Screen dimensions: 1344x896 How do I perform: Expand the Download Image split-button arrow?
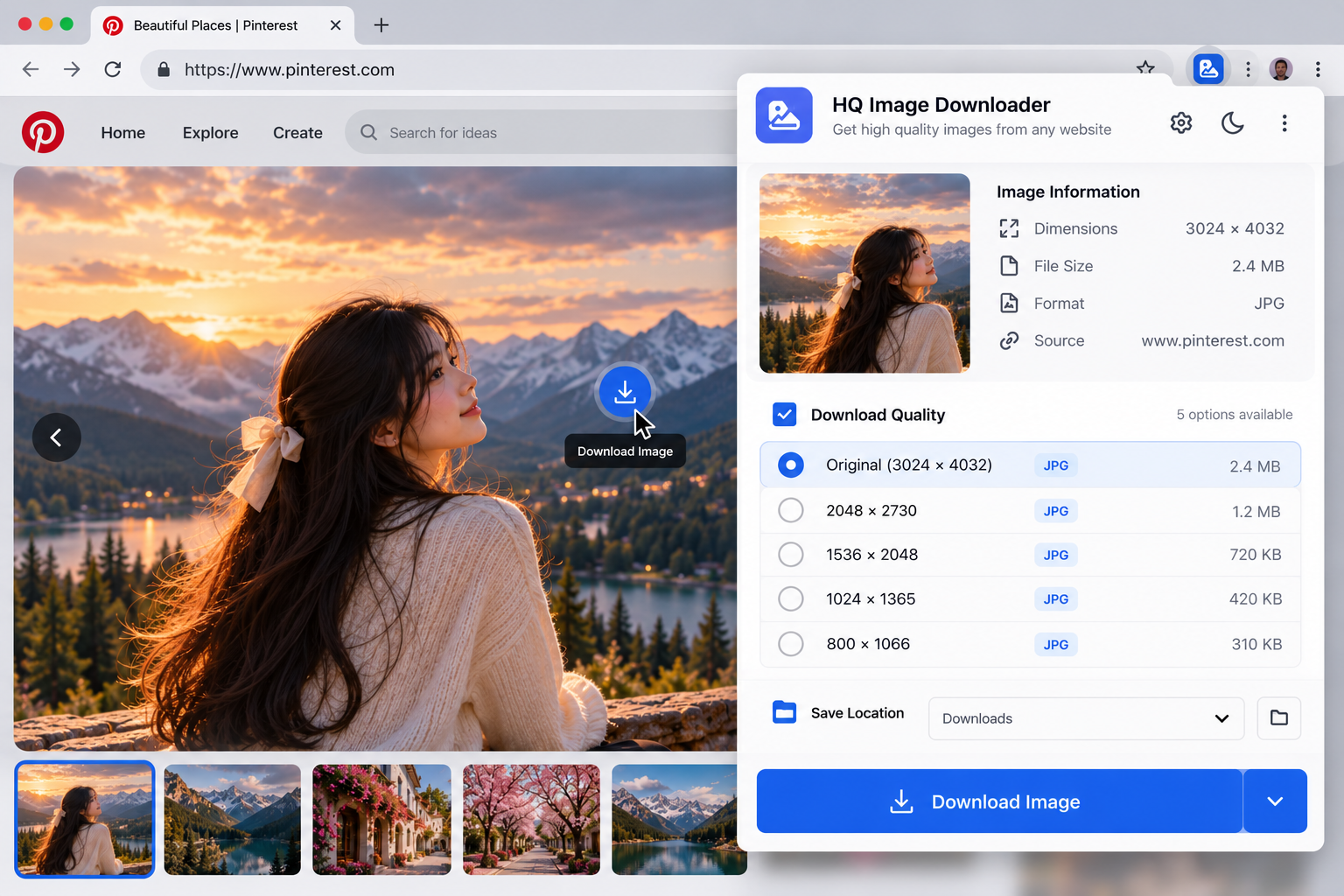1275,801
